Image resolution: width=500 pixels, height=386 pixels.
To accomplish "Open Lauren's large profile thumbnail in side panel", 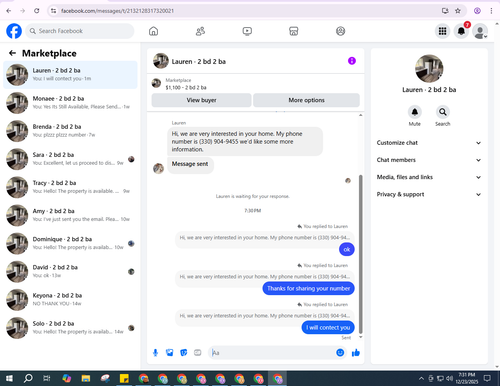I will point(429,68).
